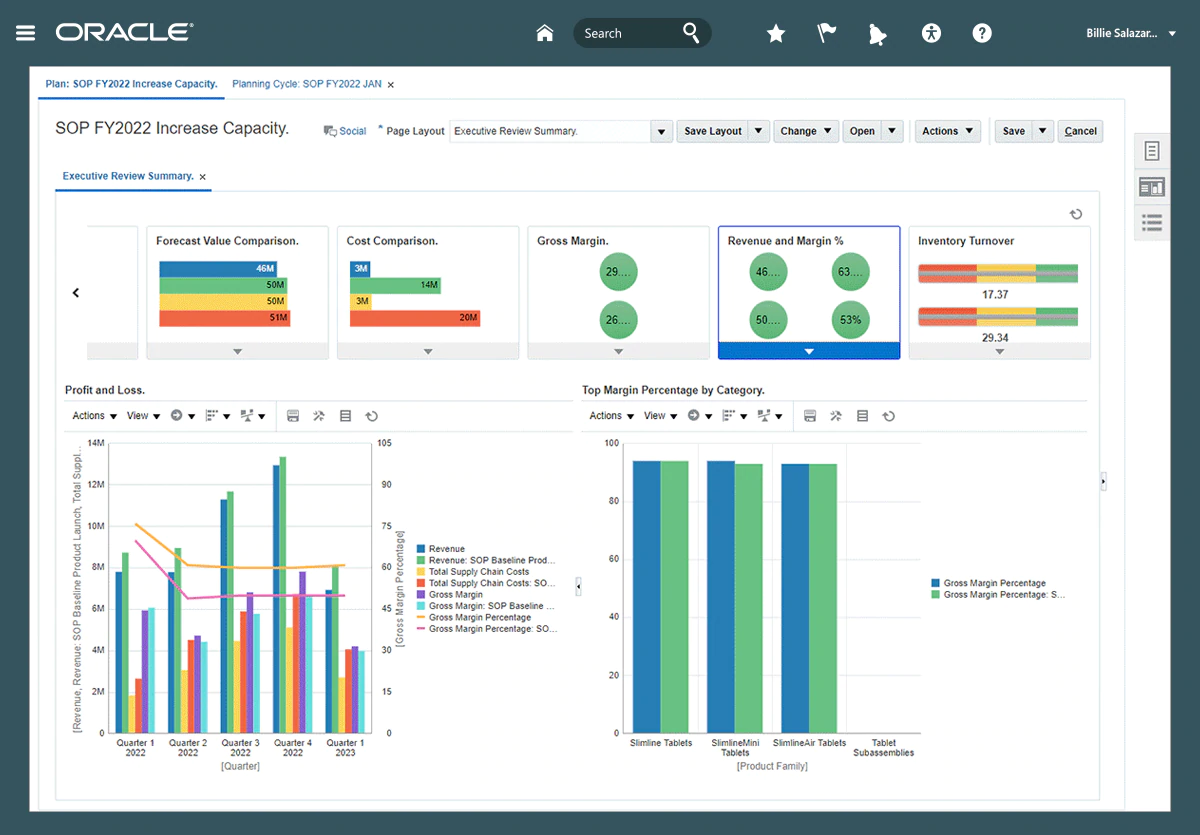Image resolution: width=1200 pixels, height=835 pixels.
Task: Go to the Home page icon
Action: point(545,33)
